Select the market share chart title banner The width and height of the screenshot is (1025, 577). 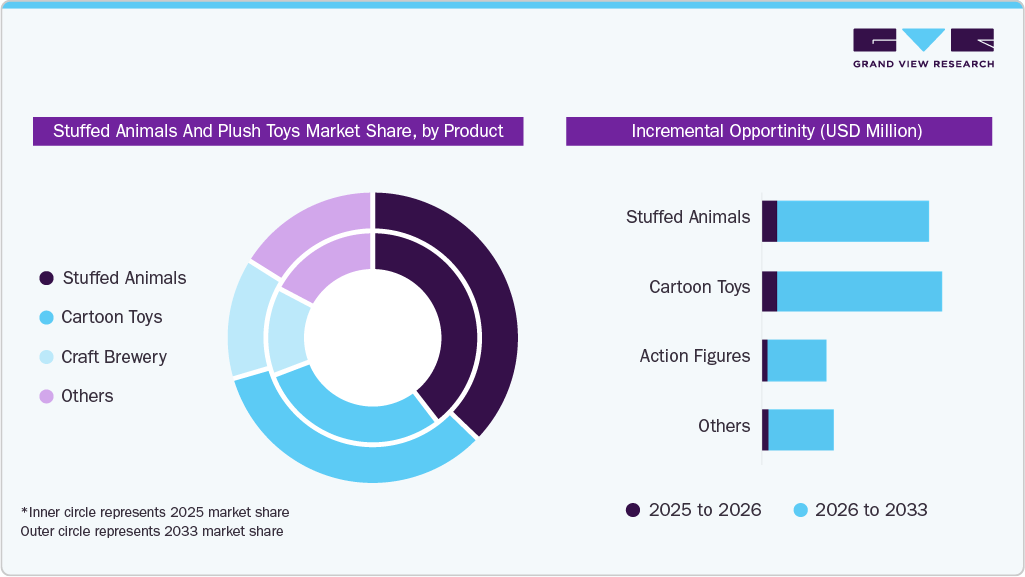[x=278, y=131]
